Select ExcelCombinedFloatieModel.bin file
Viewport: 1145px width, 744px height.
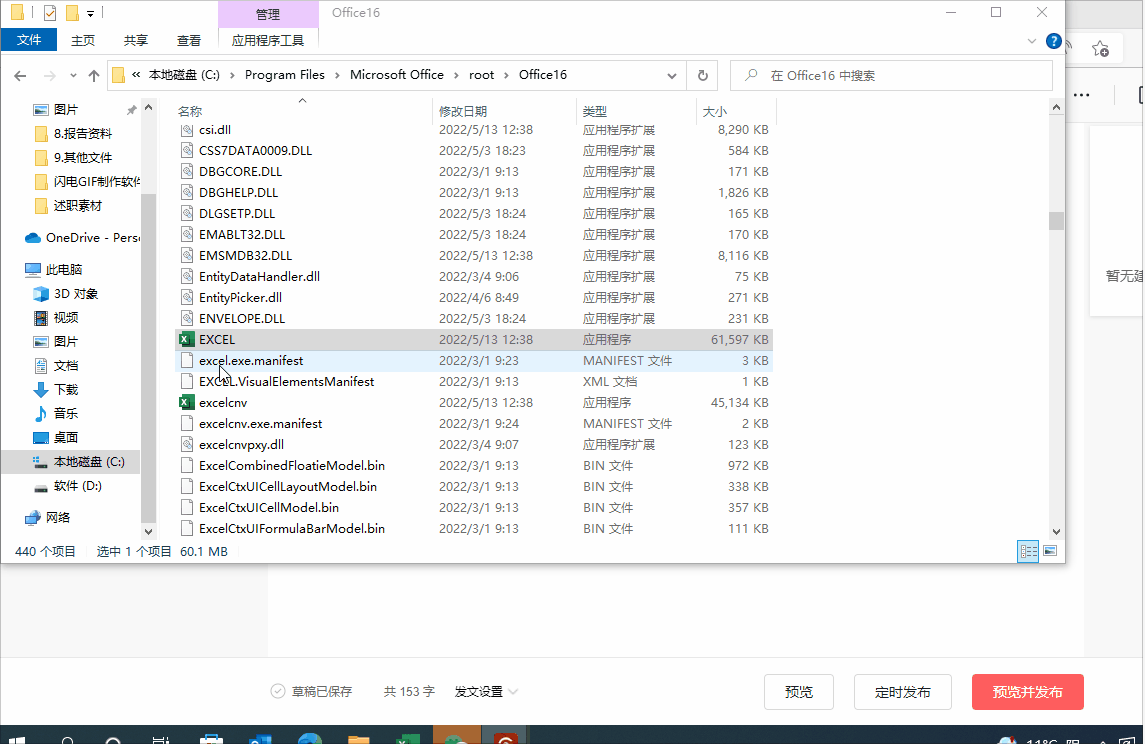point(474,466)
